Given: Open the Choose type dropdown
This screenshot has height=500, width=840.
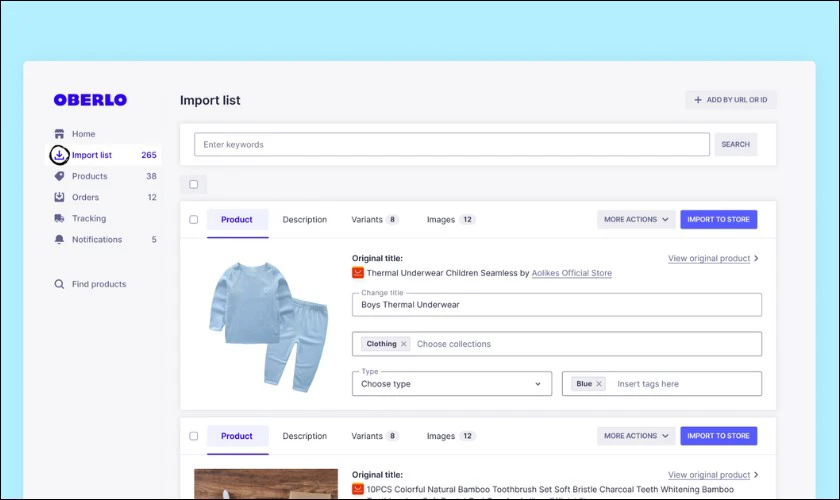Looking at the screenshot, I should point(452,384).
